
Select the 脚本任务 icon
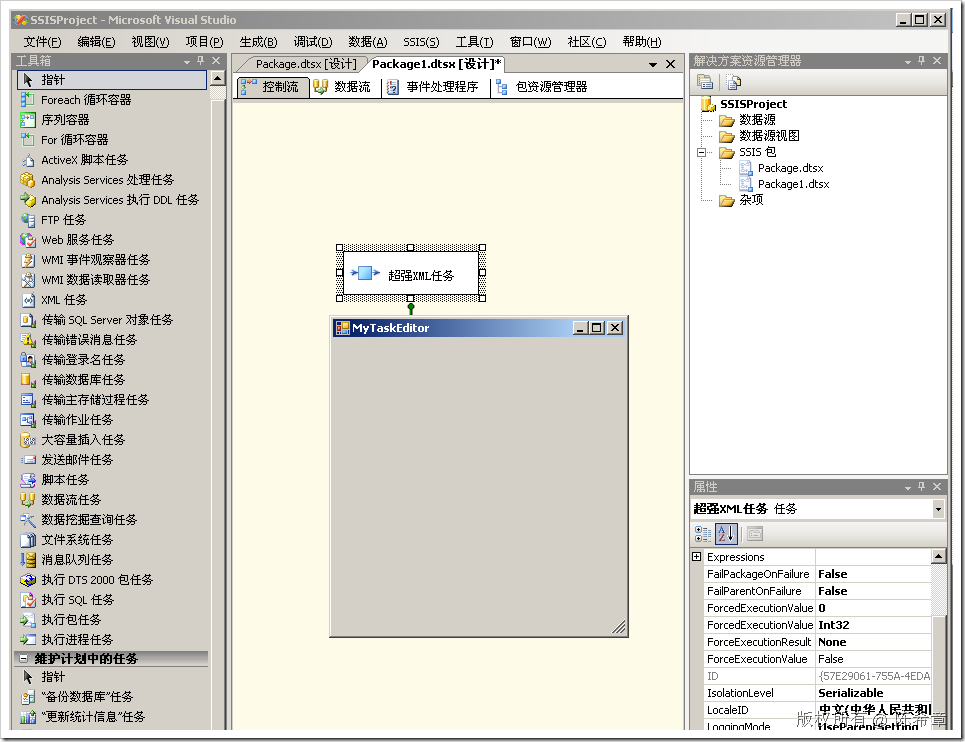pyautogui.click(x=28, y=480)
